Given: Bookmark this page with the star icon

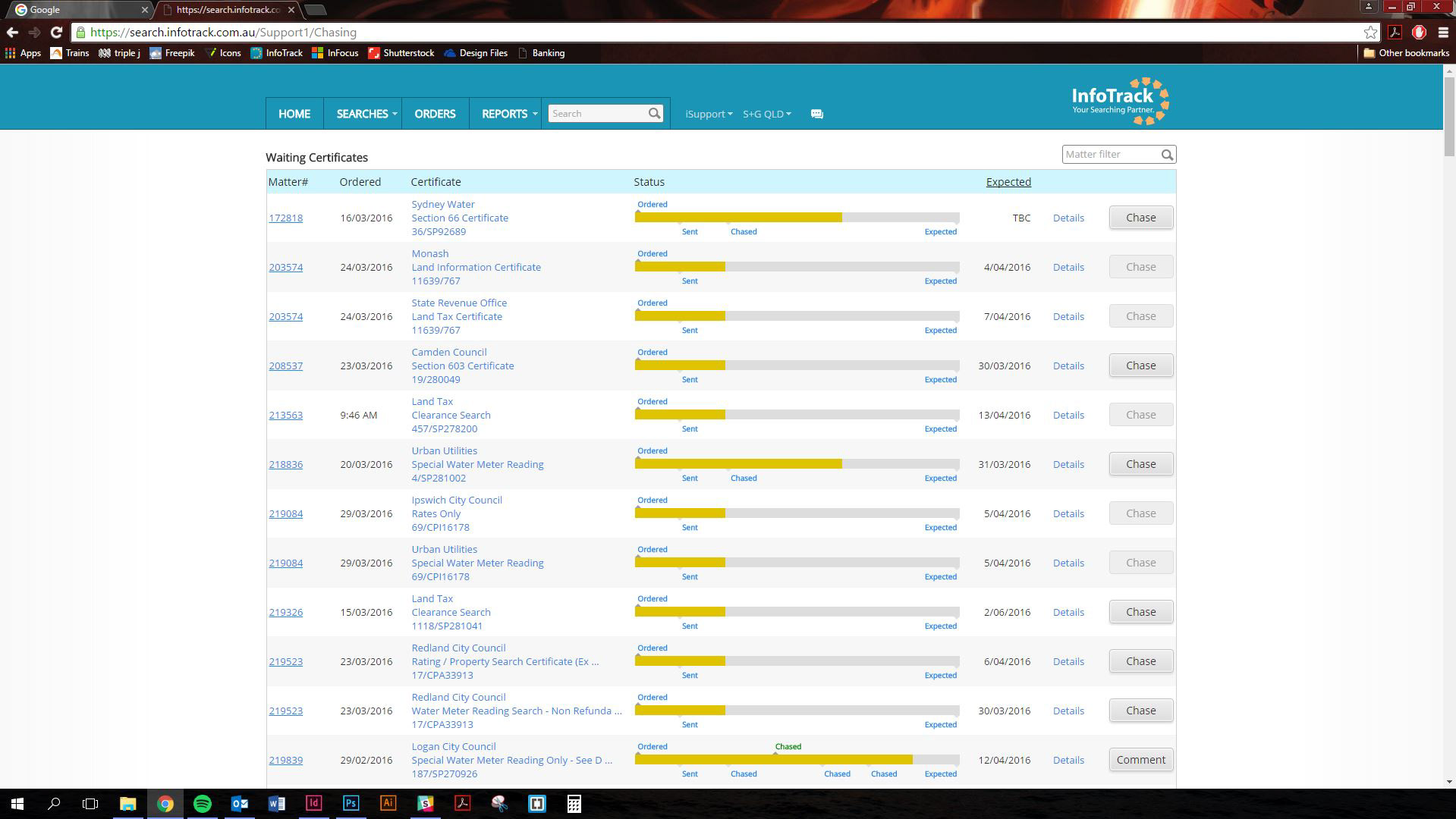Looking at the screenshot, I should point(1370,33).
